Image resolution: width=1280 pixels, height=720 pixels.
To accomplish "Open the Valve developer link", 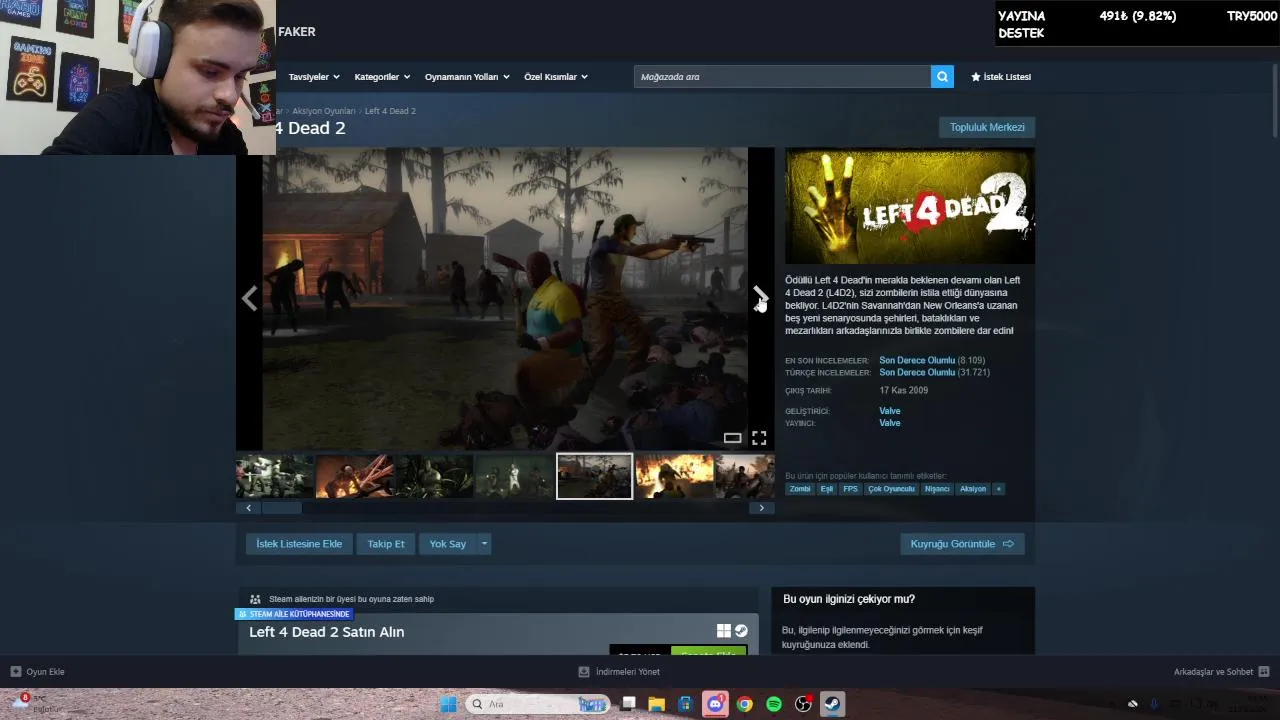I will pyautogui.click(x=890, y=411).
